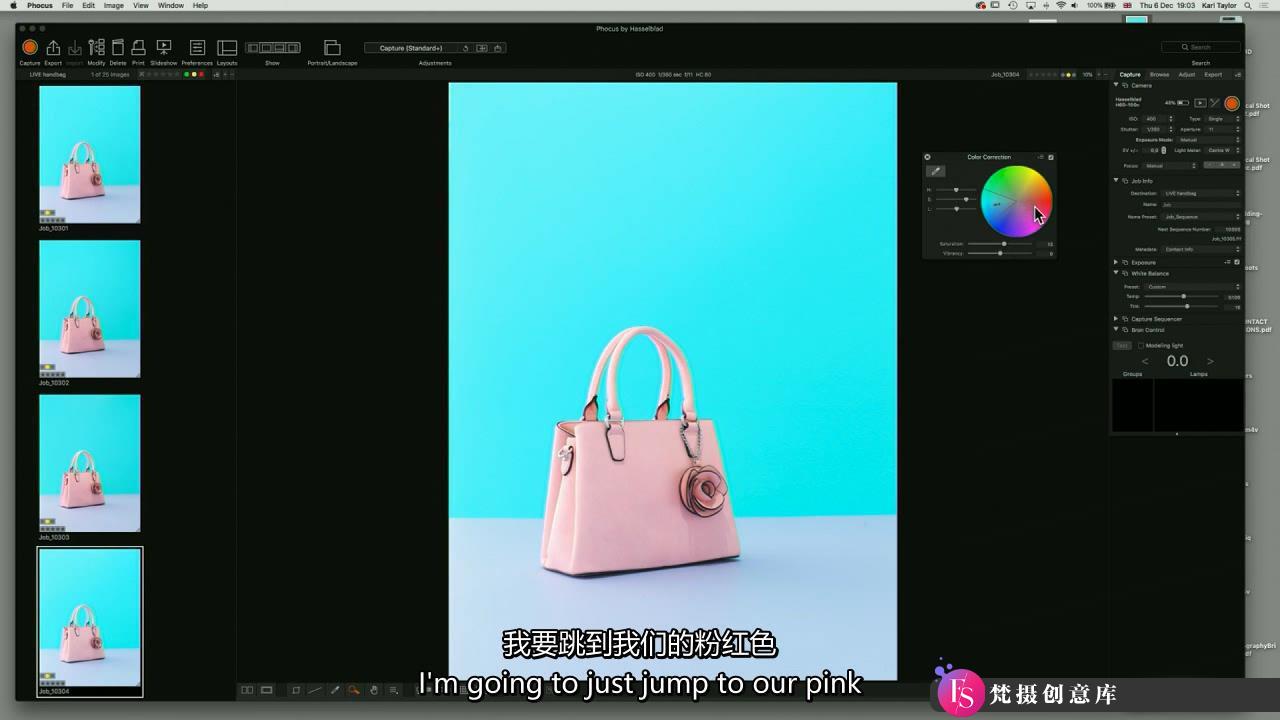Image resolution: width=1280 pixels, height=720 pixels.
Task: Switch to the Adjust tab
Action: 1186,74
